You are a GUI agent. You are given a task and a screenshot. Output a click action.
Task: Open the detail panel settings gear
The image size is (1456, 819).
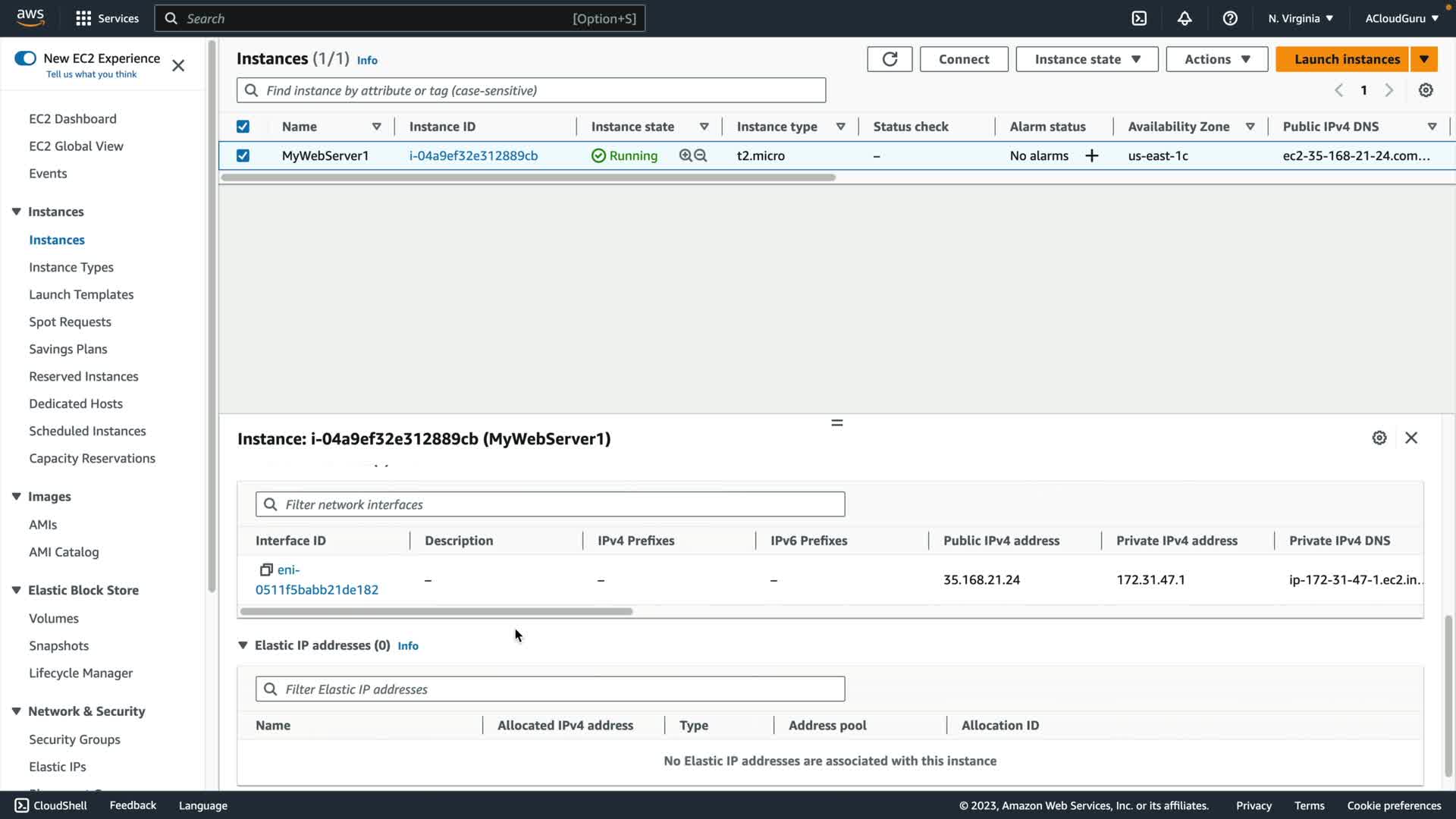1379,438
